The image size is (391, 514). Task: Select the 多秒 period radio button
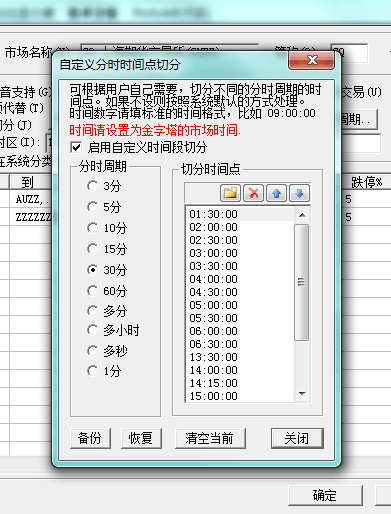[93, 351]
